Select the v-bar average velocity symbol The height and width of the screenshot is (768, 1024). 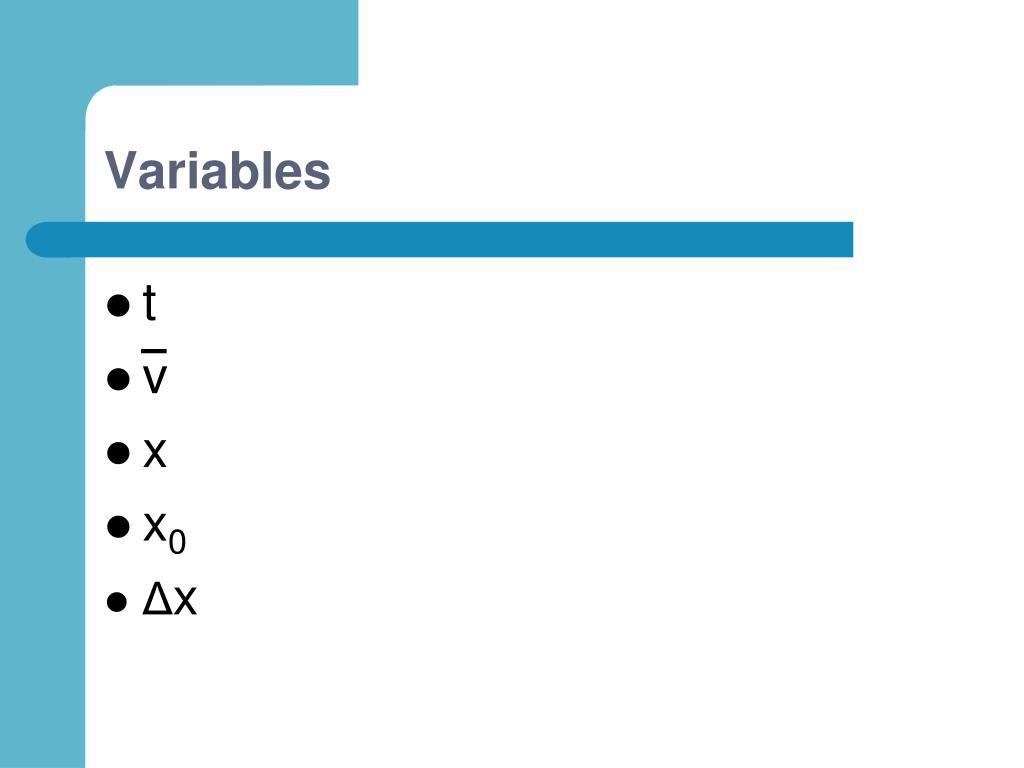[154, 372]
